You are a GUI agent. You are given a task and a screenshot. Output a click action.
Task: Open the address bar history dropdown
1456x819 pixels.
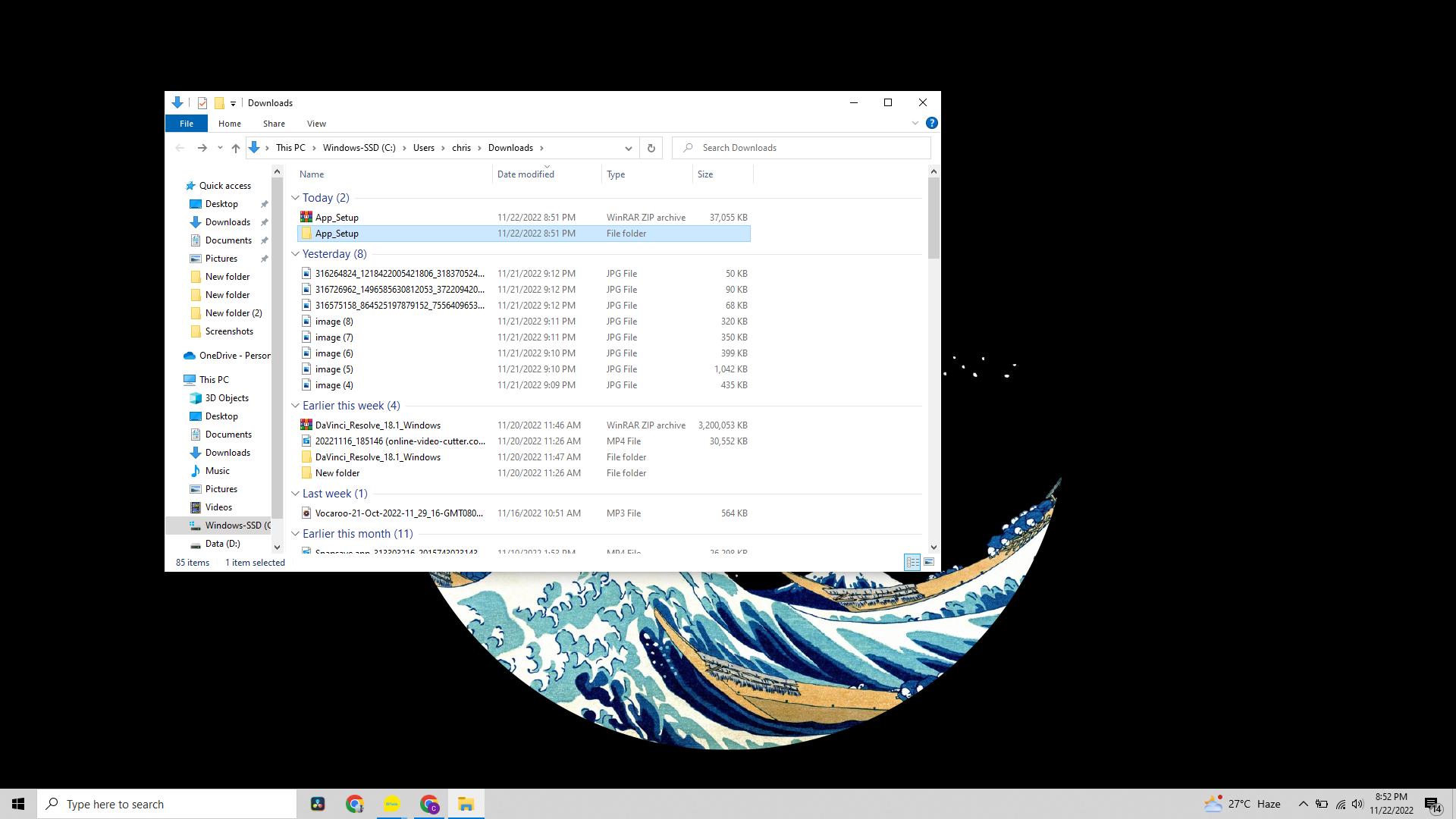click(x=628, y=149)
